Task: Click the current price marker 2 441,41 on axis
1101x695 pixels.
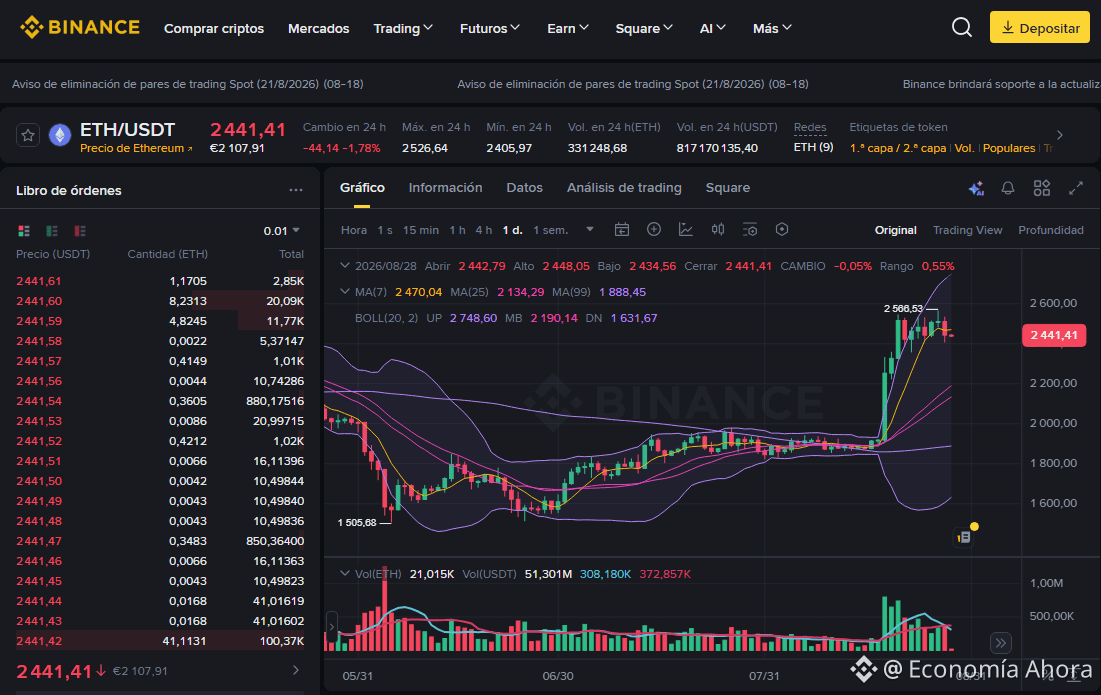Action: [1054, 335]
